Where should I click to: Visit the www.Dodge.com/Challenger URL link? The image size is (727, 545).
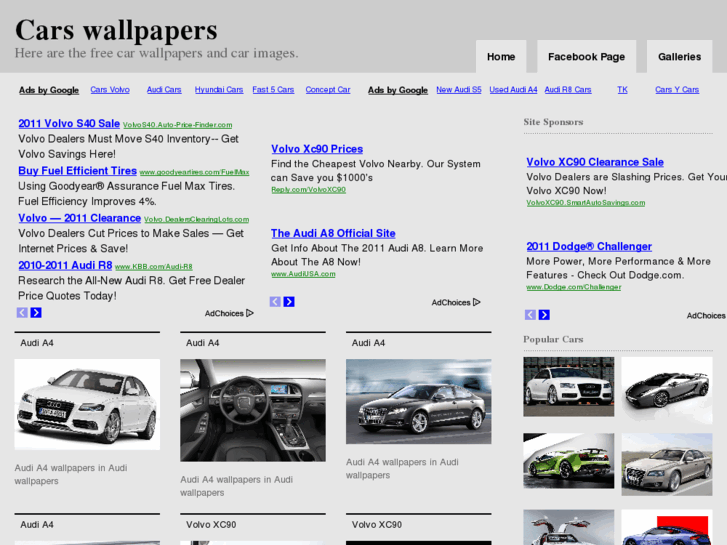[x=574, y=287]
